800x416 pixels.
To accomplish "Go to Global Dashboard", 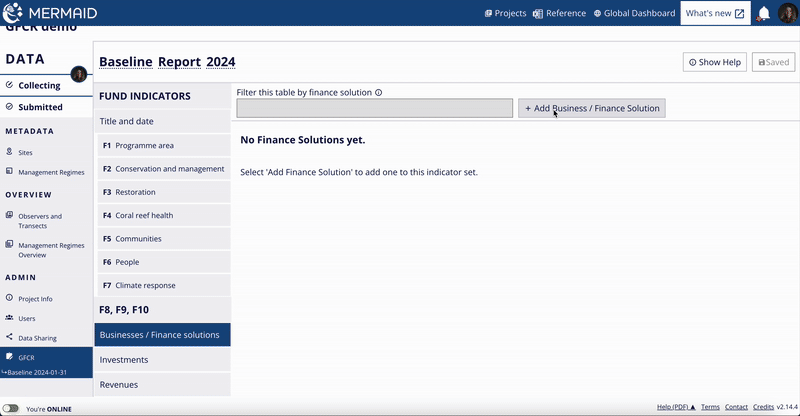I will tap(634, 13).
